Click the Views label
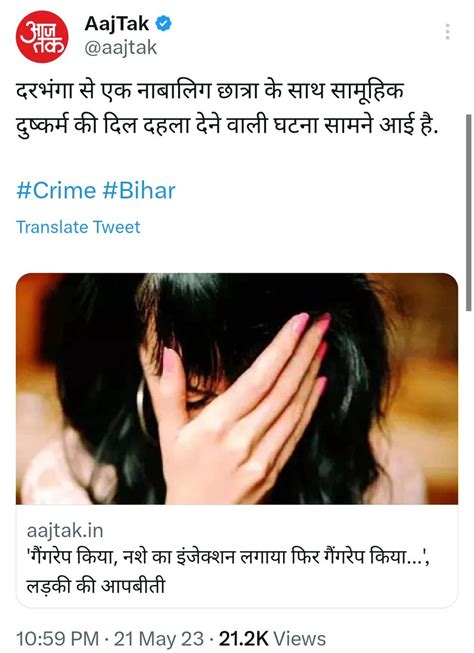 click(x=299, y=639)
